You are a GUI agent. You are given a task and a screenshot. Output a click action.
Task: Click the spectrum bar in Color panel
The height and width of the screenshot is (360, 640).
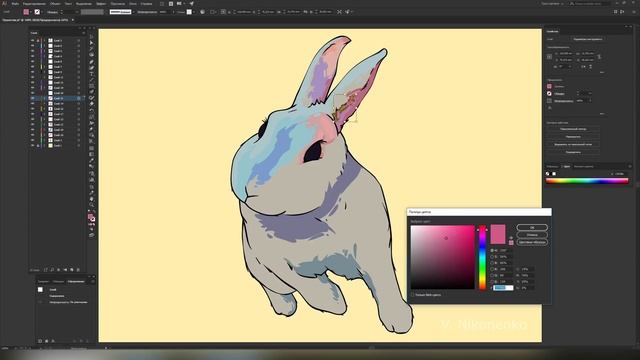(587, 181)
